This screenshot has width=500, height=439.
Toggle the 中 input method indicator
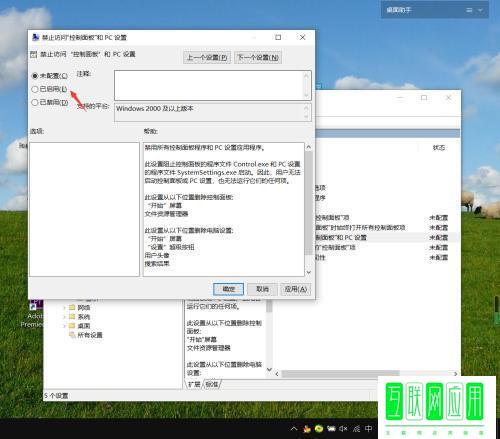(x=368, y=429)
